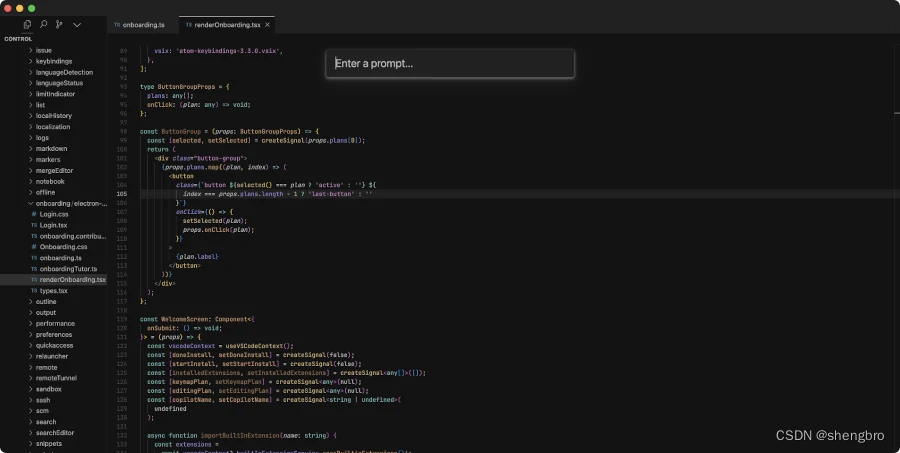Open the notebook folder
The height and width of the screenshot is (453, 900).
(x=53, y=181)
